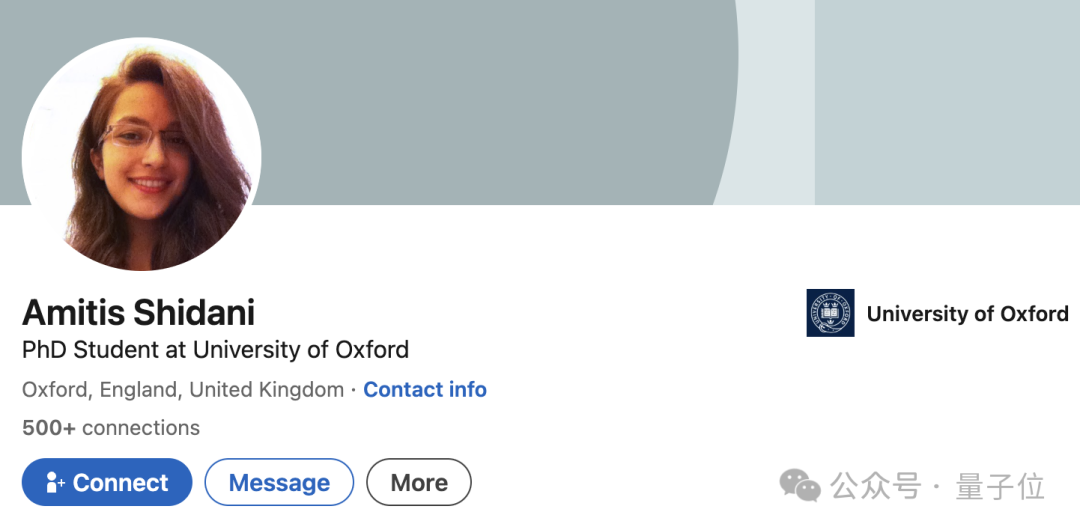Send a message via Message button
Image resolution: width=1080 pixels, height=530 pixels.
(x=279, y=483)
